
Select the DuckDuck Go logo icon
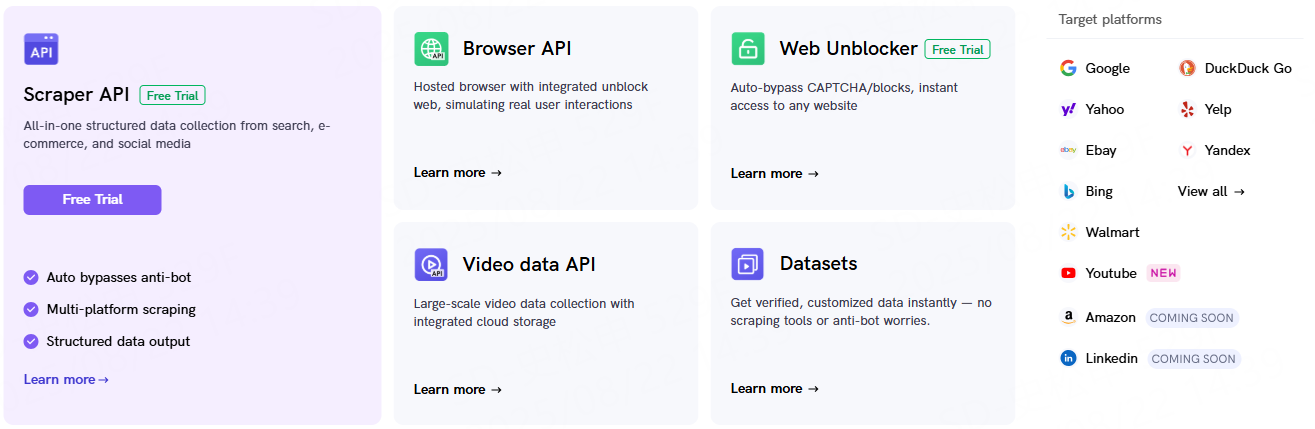point(1187,69)
